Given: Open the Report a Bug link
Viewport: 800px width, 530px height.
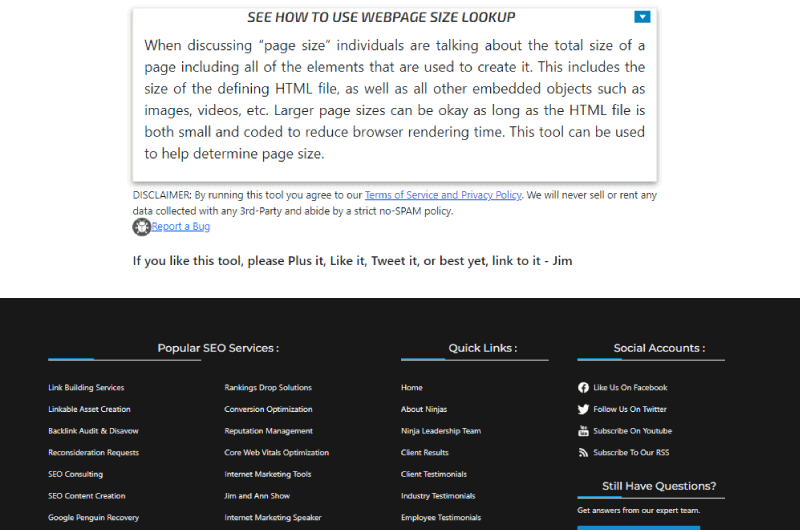Looking at the screenshot, I should click(181, 226).
